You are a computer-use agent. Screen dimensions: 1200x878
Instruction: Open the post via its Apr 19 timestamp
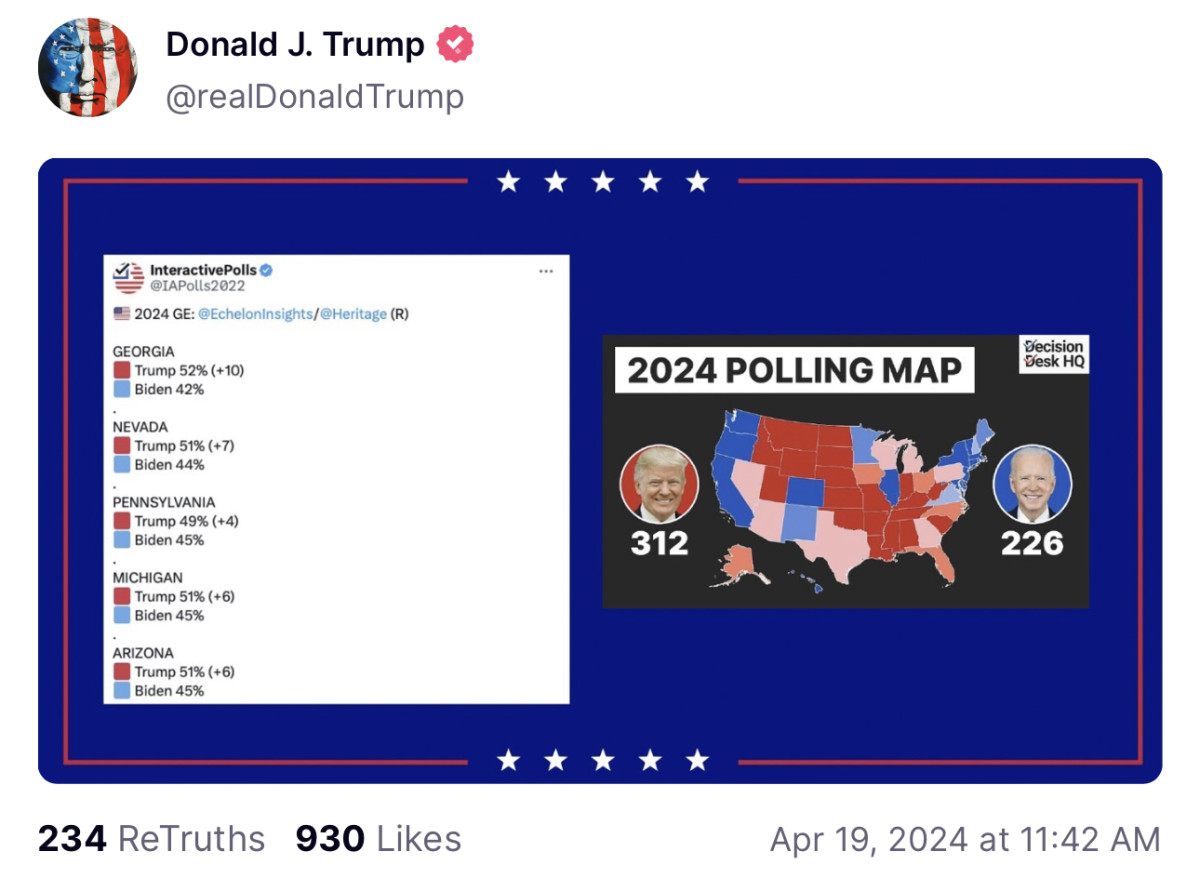tap(962, 839)
